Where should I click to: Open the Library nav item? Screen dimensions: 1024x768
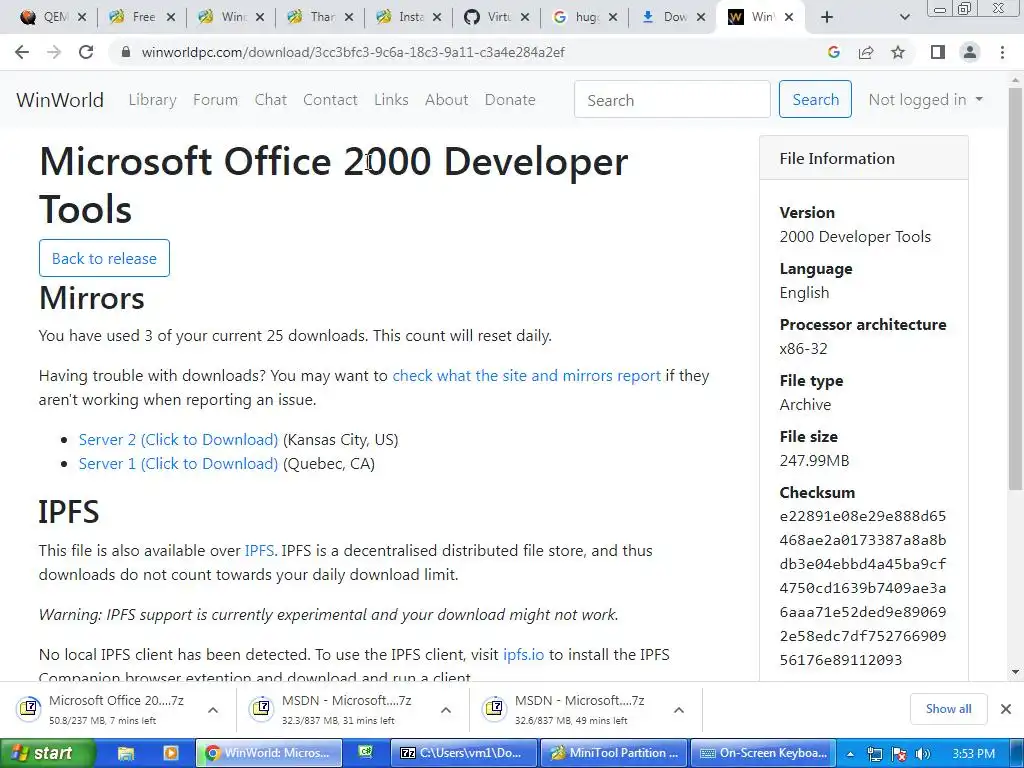pyautogui.click(x=152, y=100)
